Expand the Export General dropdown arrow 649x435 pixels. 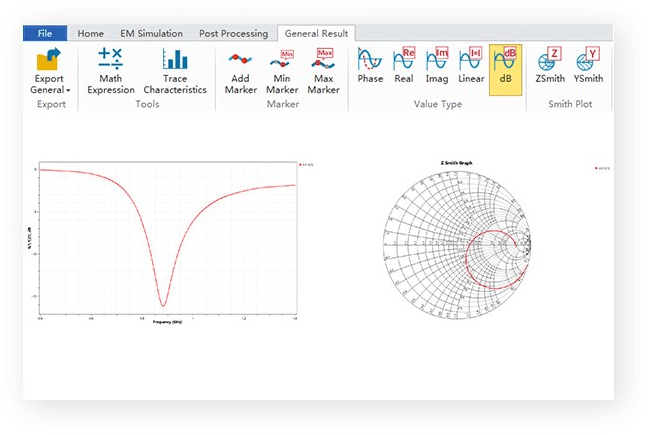(x=68, y=90)
